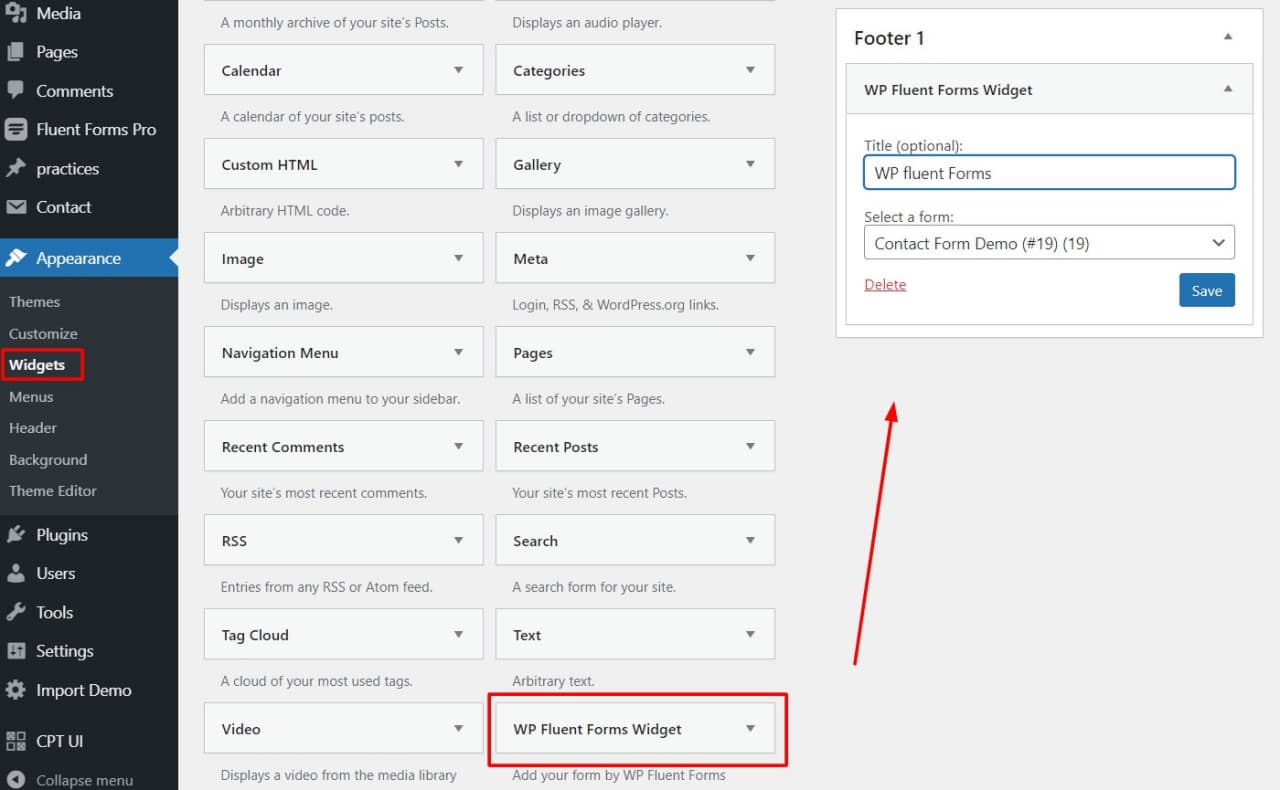Click the Title (optional) input field

pyautogui.click(x=1049, y=172)
